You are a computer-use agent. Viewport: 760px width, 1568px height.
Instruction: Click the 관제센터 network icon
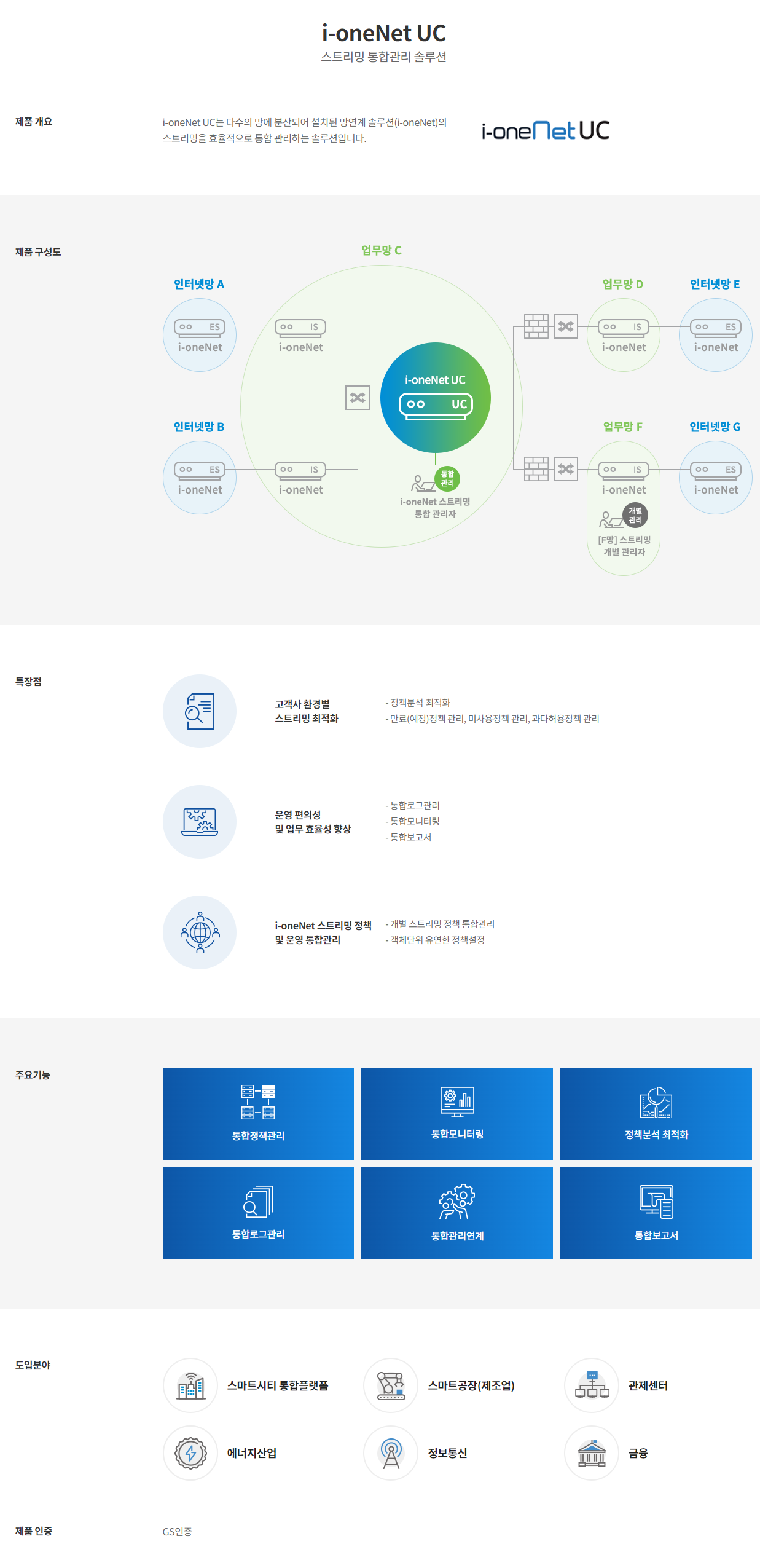591,1385
